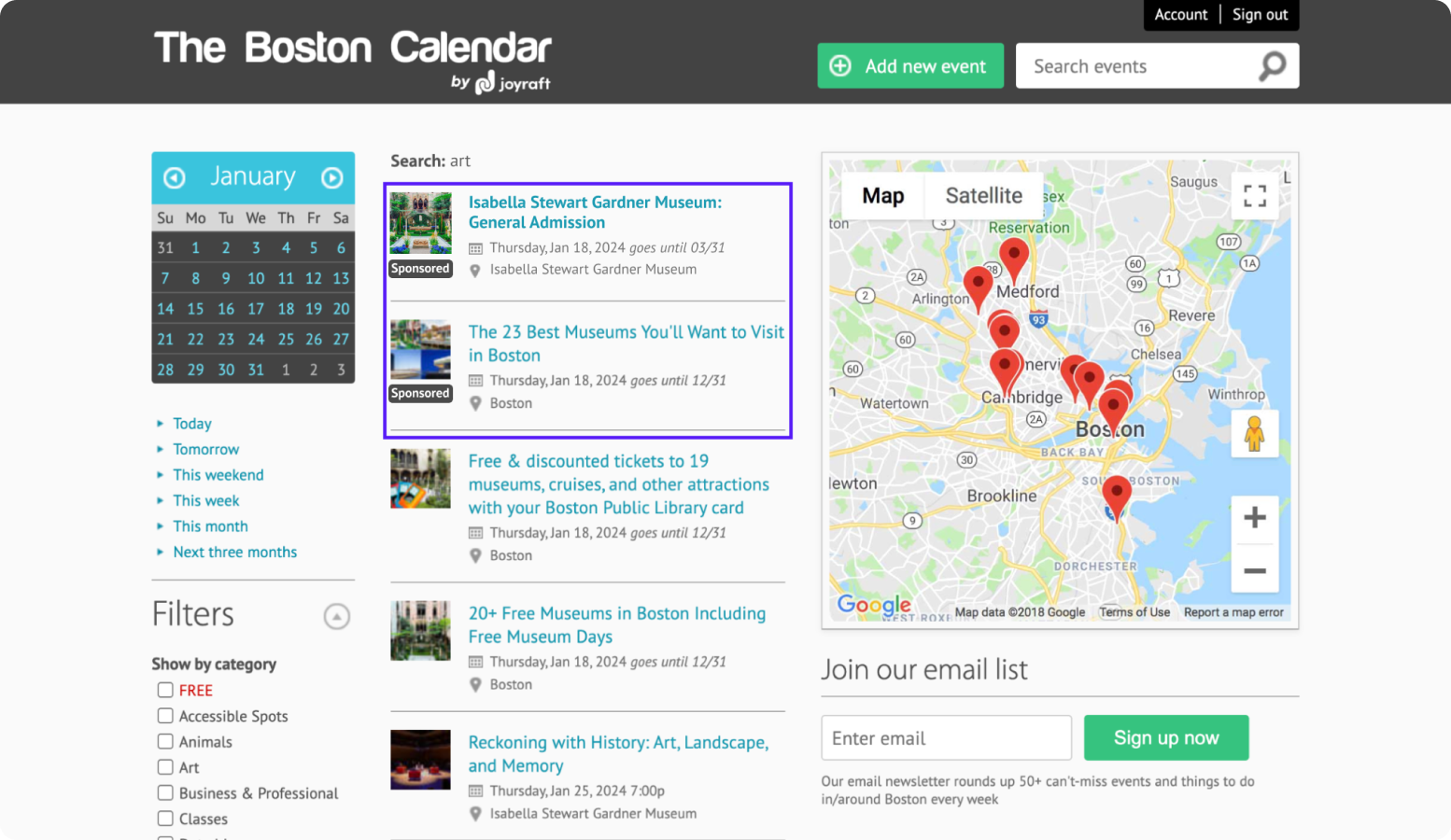Select the Street View pegman icon
This screenshot has height=840, width=1451.
(1254, 434)
